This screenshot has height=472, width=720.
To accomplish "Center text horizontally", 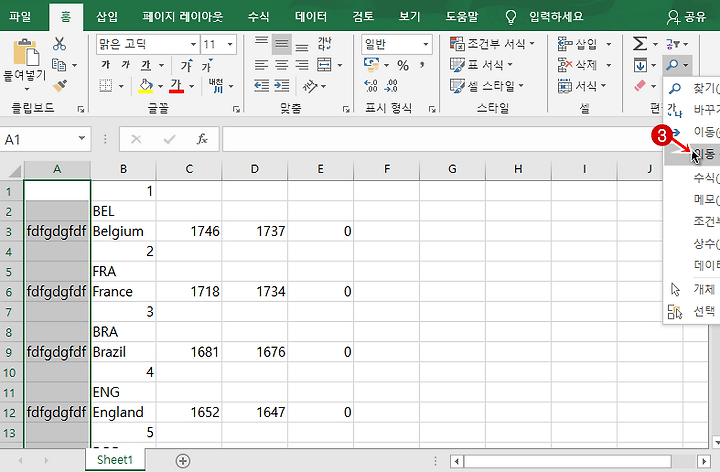I will pos(281,65).
